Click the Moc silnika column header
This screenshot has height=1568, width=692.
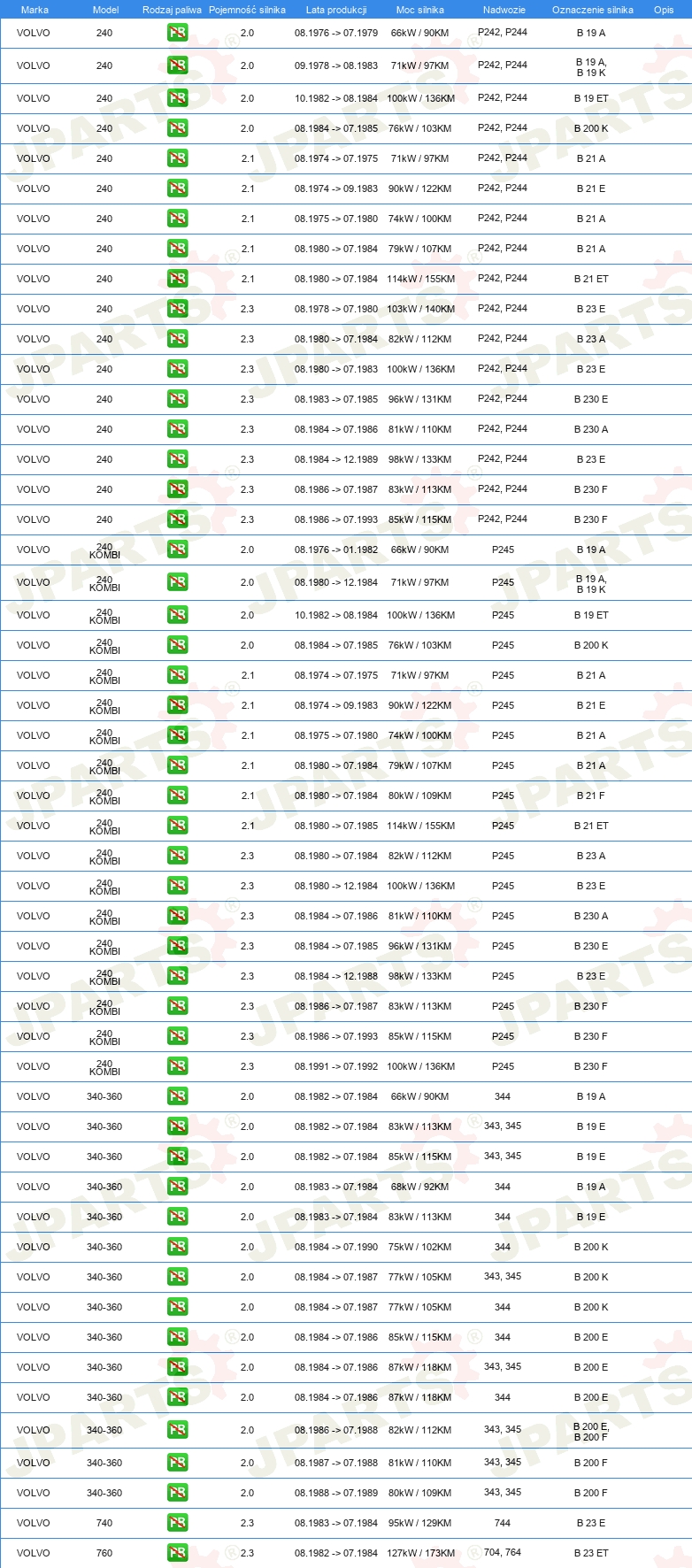420,10
